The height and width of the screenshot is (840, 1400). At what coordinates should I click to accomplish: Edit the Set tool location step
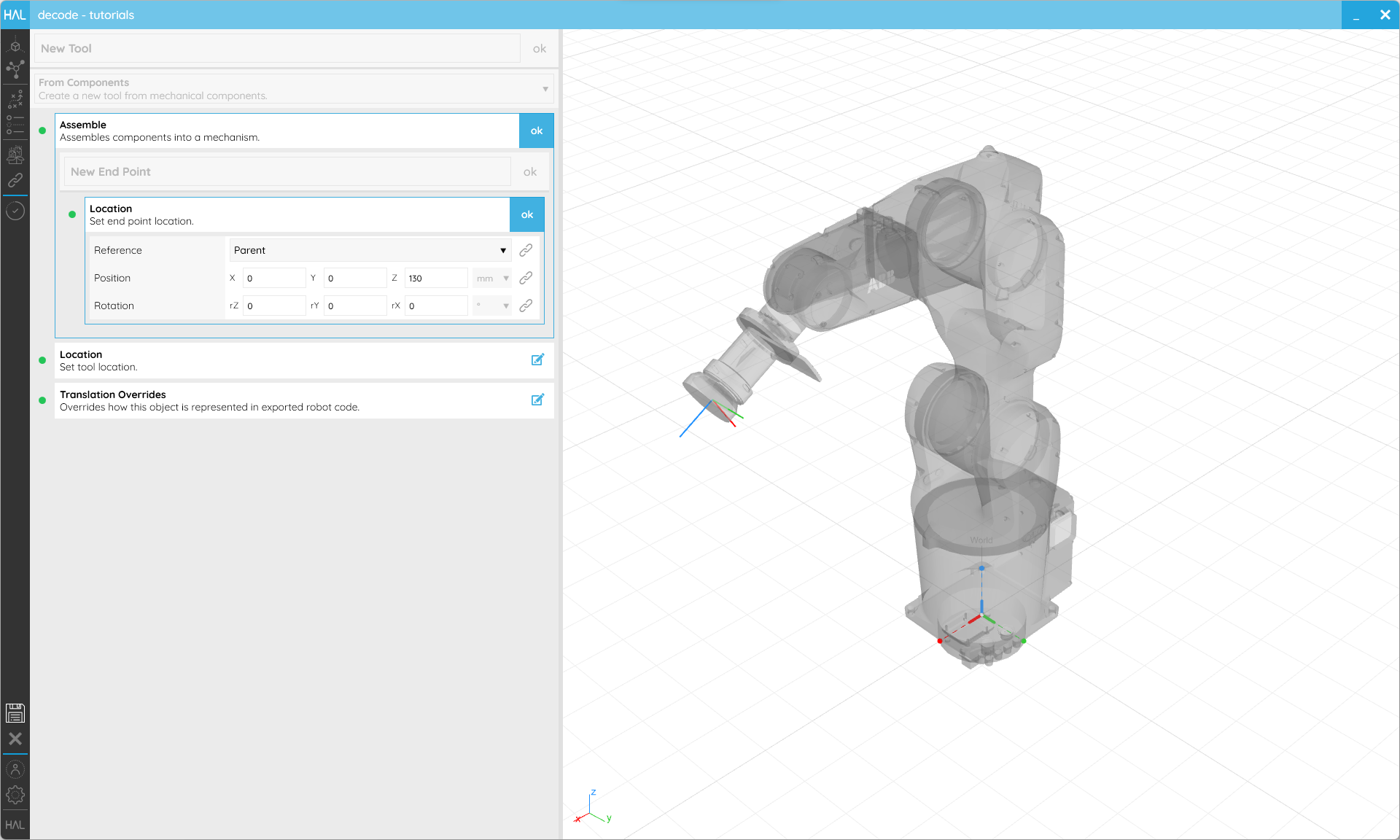(537, 359)
